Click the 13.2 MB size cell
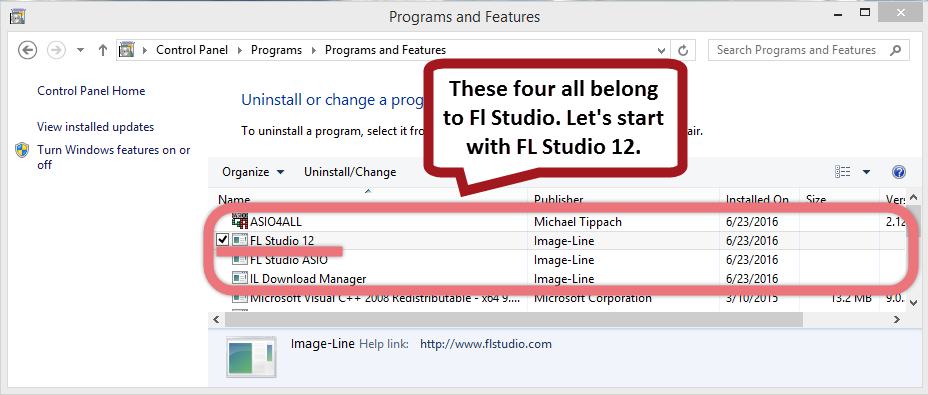 click(850, 298)
